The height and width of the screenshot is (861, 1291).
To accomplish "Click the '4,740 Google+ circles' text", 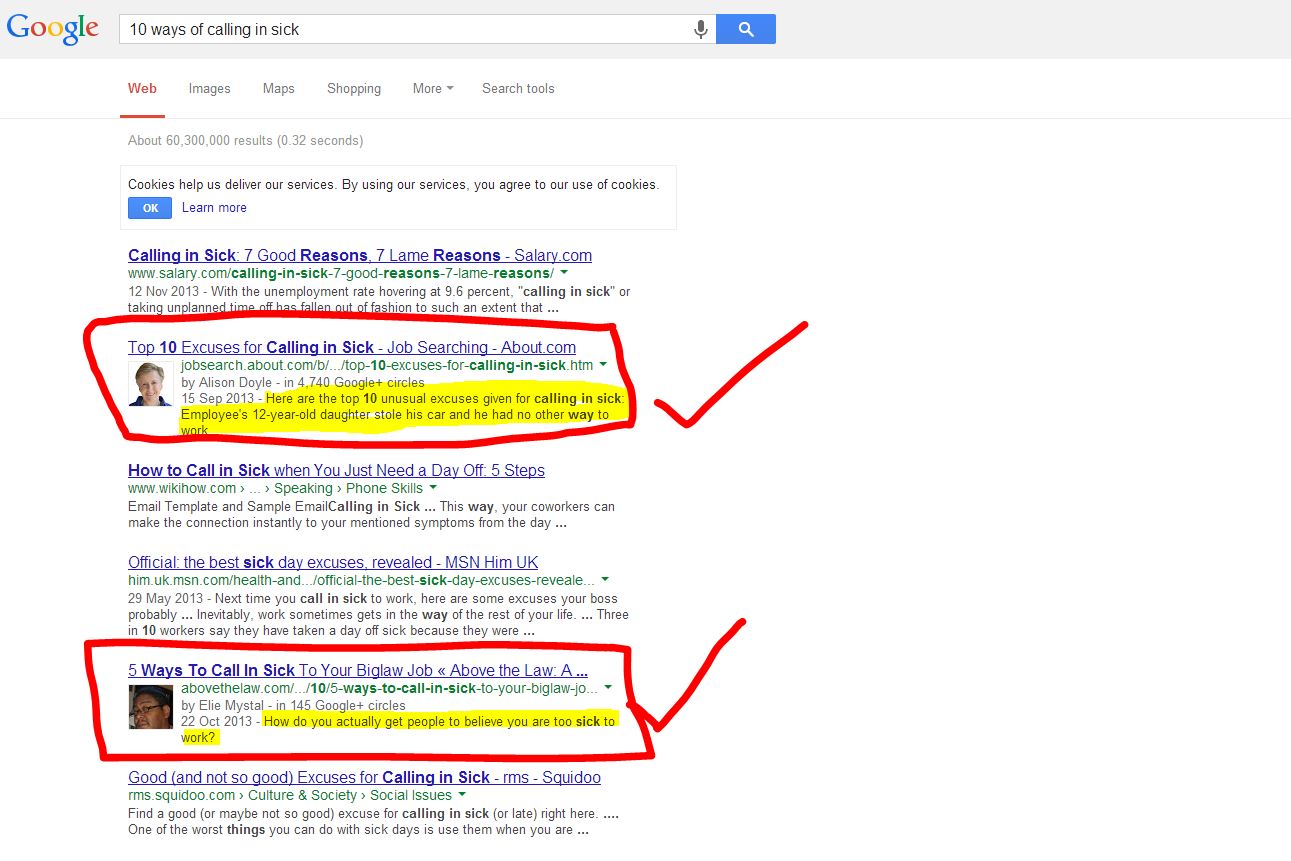I will point(361,382).
